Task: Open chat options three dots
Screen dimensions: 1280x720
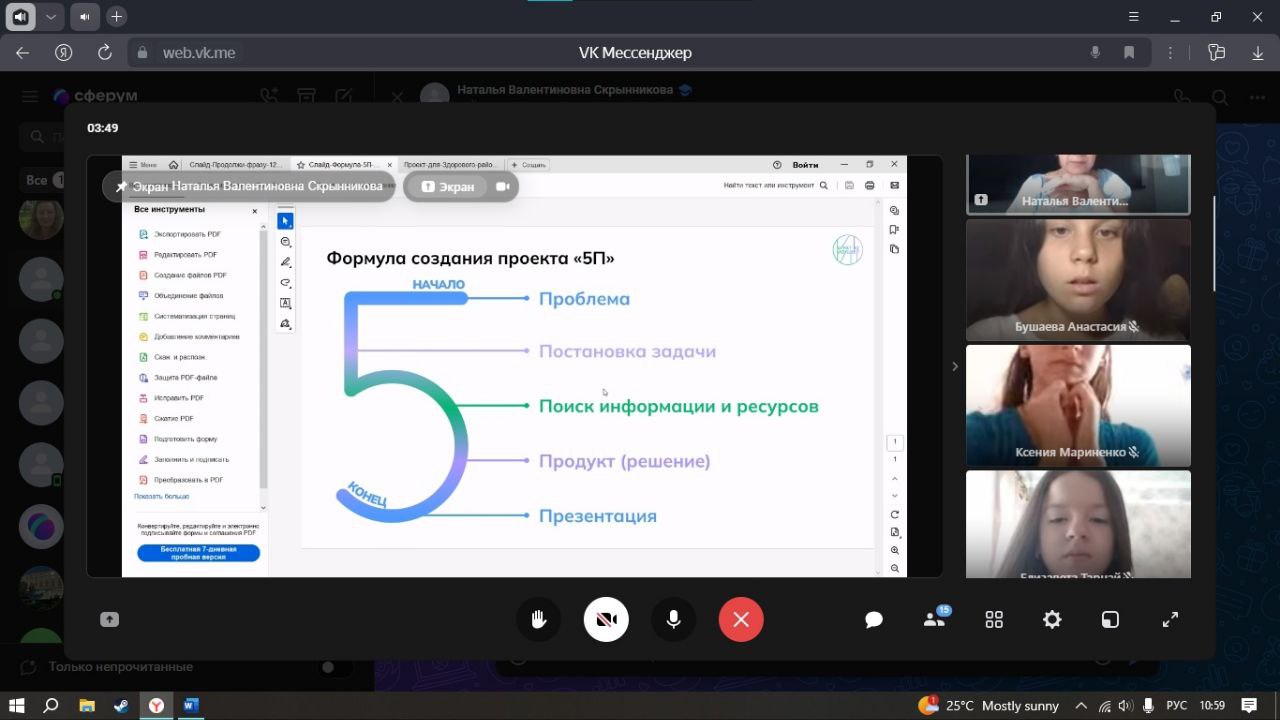Action: pyautogui.click(x=1258, y=97)
